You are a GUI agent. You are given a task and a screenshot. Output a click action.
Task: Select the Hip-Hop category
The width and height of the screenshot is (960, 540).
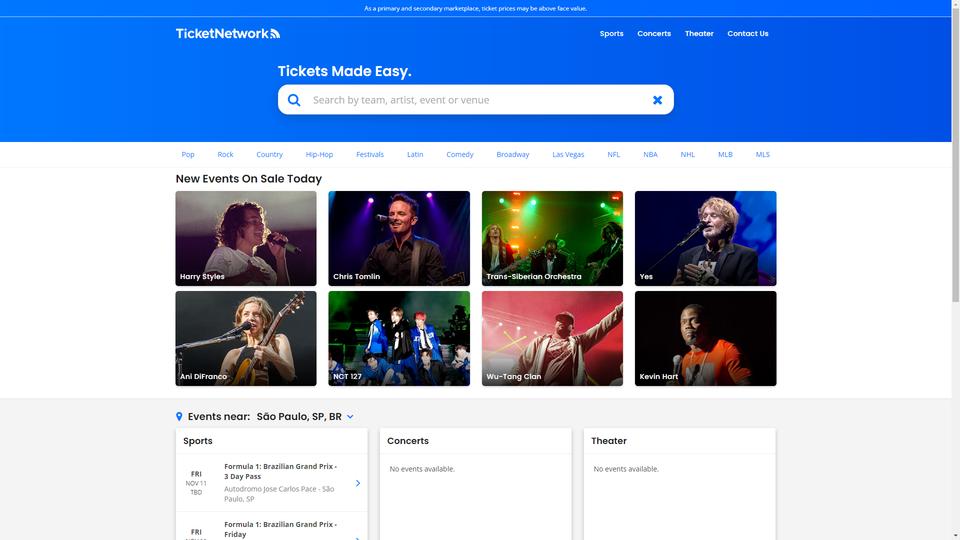tap(319, 154)
